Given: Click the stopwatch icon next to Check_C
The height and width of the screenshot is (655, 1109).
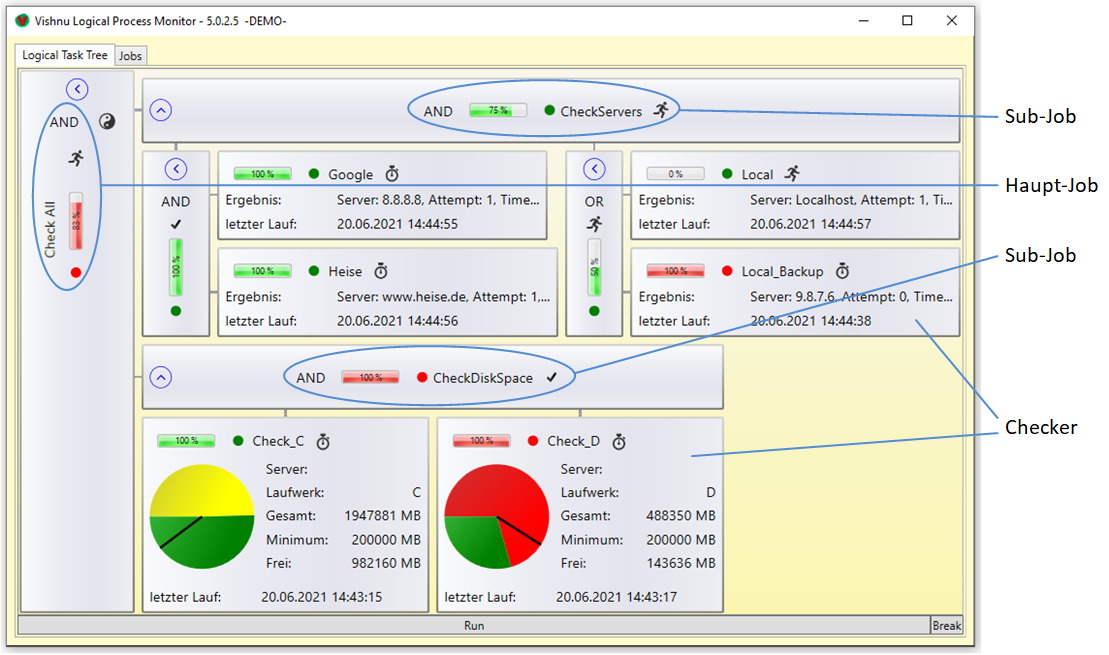Looking at the screenshot, I should pos(323,441).
